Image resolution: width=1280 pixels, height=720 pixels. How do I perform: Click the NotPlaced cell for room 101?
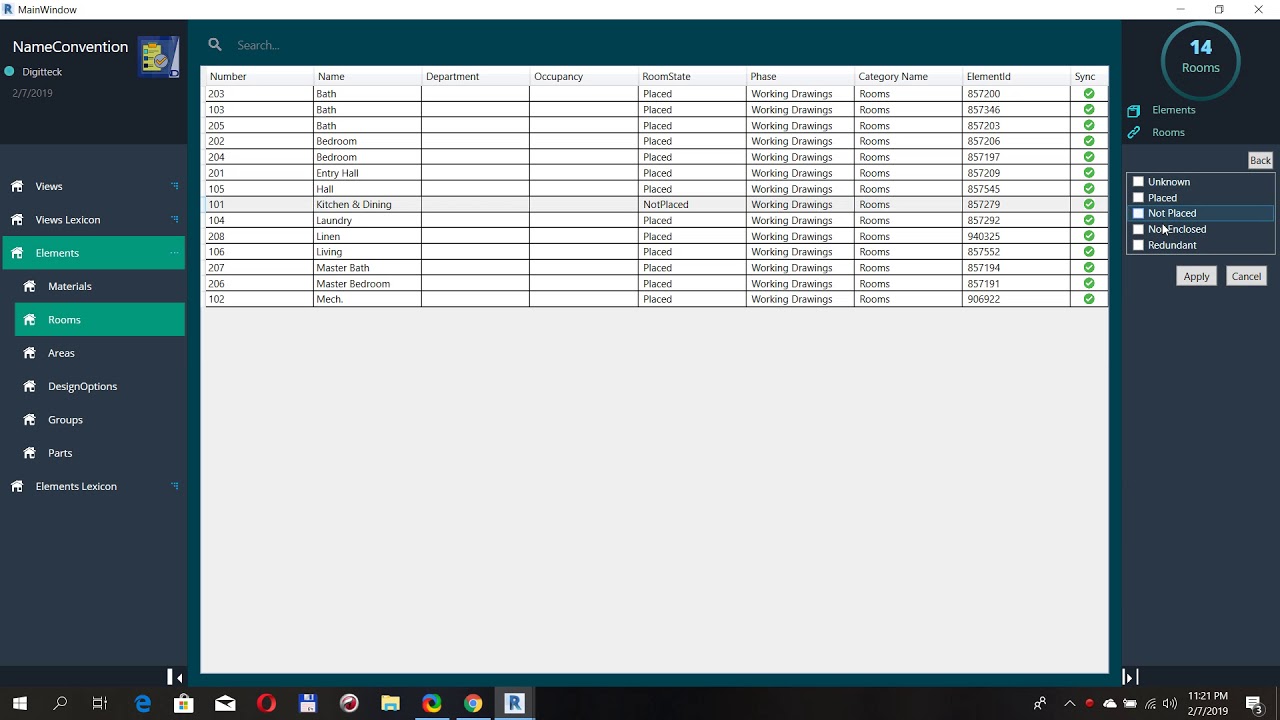click(x=691, y=204)
